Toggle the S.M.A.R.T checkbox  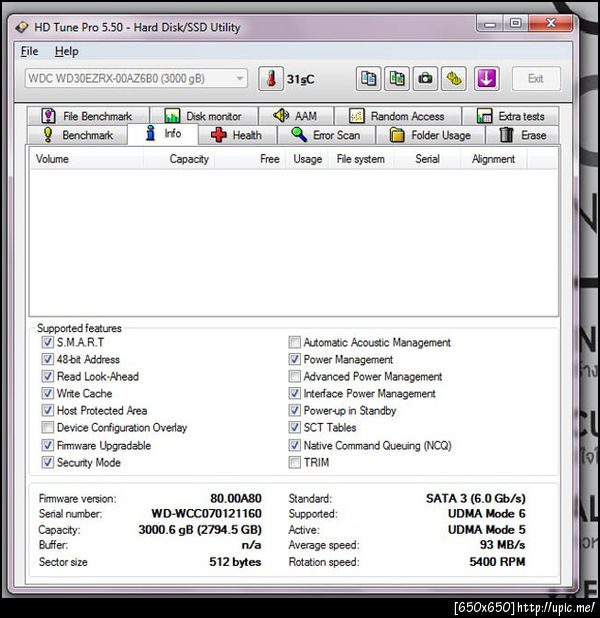click(47, 342)
